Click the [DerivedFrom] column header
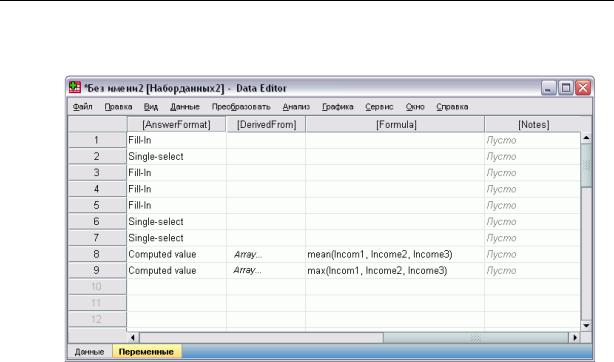Image resolution: width=614 pixels, height=362 pixels. 266,125
